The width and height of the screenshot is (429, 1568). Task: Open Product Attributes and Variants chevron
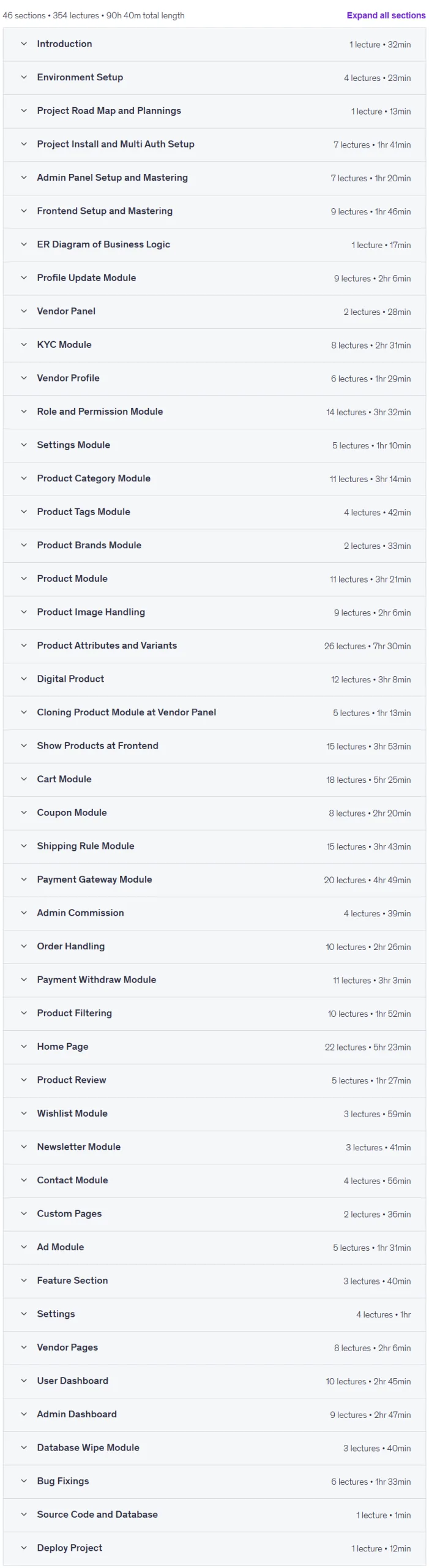pyautogui.click(x=24, y=646)
